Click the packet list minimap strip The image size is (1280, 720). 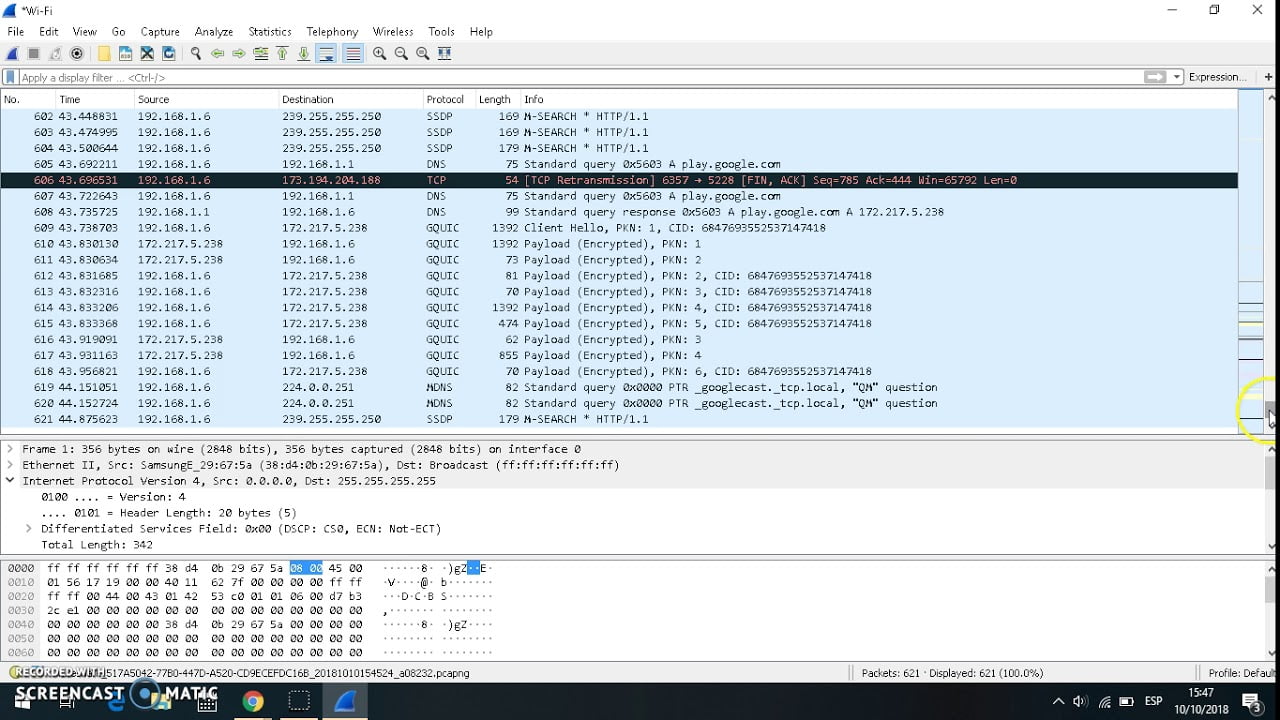click(1251, 260)
